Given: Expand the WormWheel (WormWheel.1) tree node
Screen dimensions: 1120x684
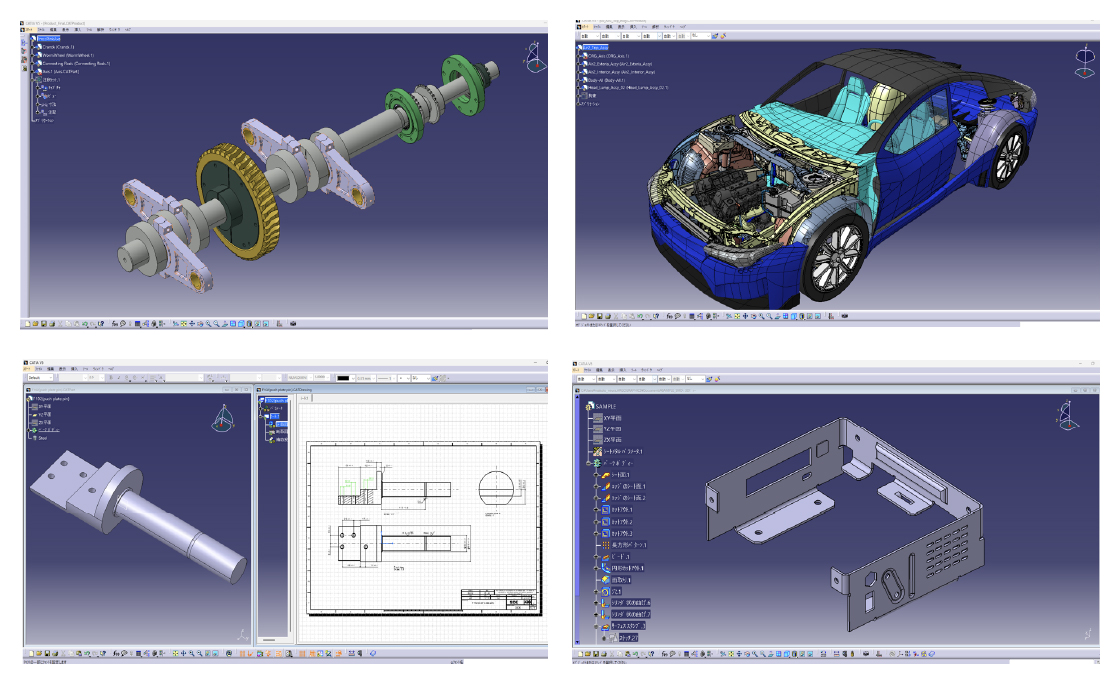Looking at the screenshot, I should click(32, 56).
